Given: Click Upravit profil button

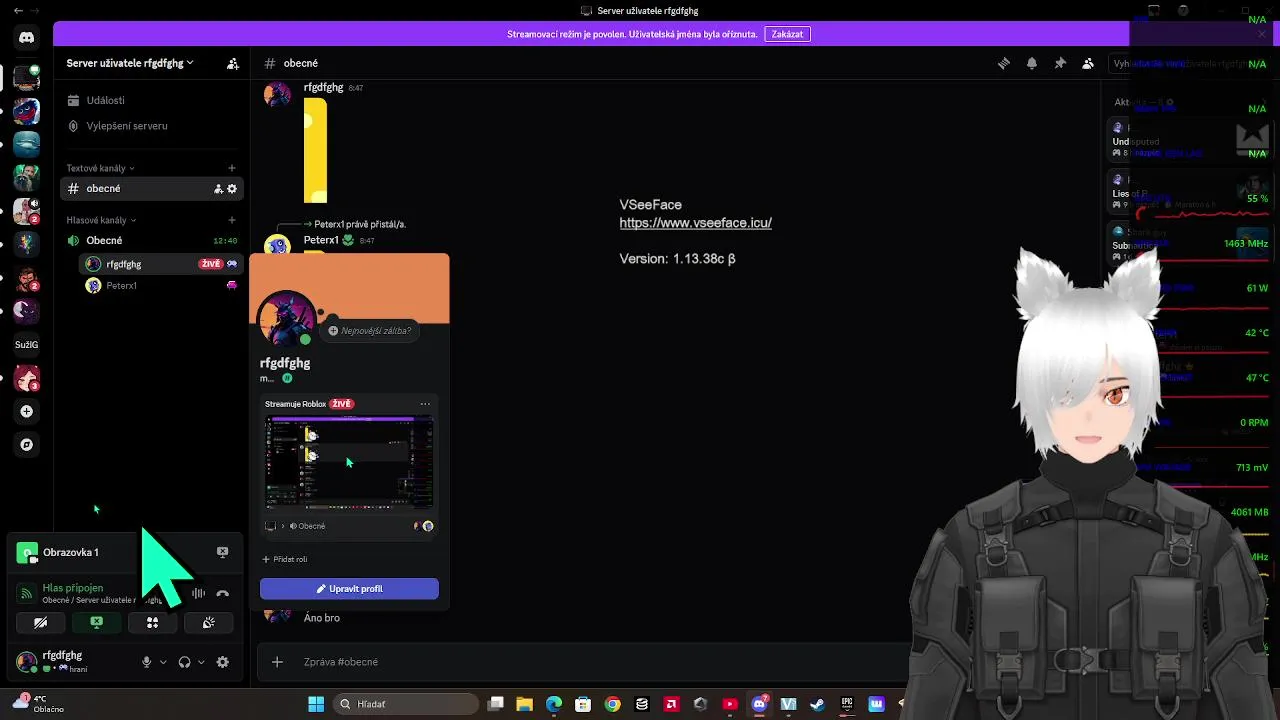Looking at the screenshot, I should (349, 589).
